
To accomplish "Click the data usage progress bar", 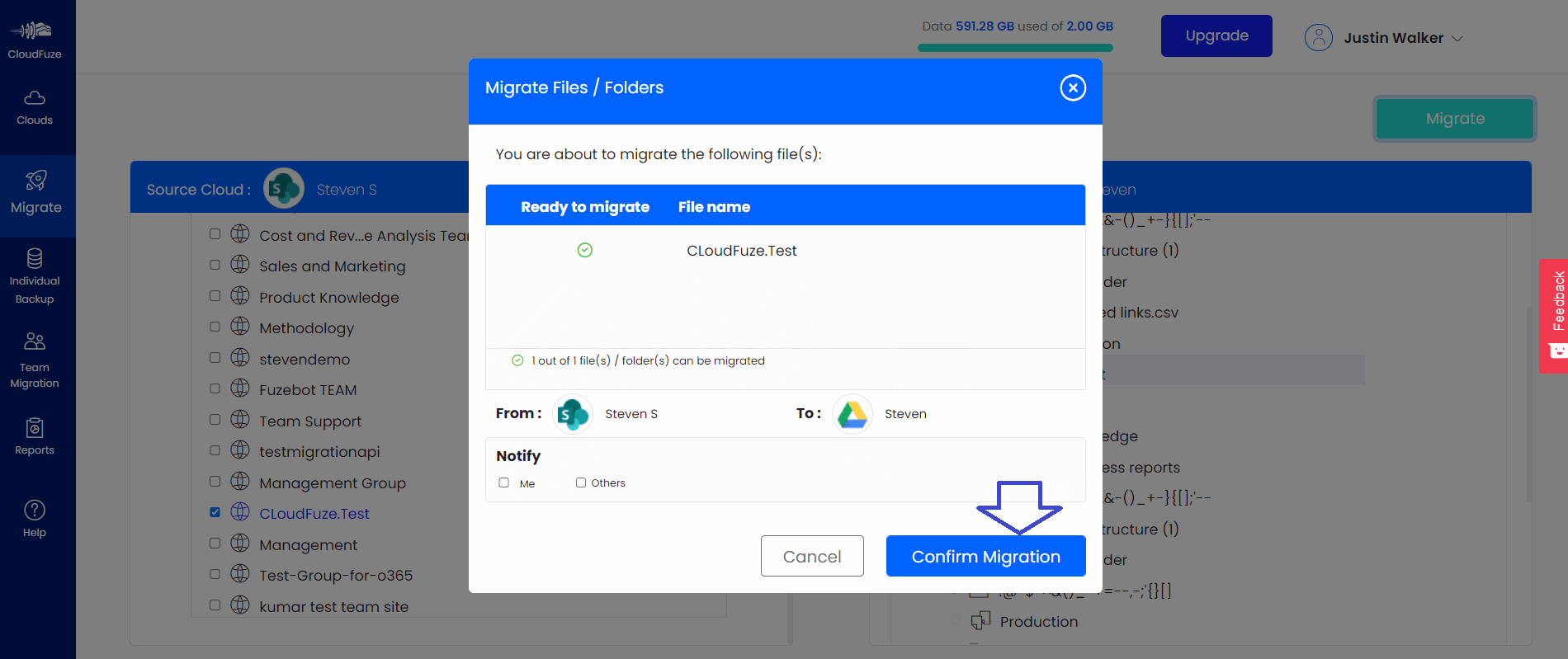I will click(x=1015, y=48).
